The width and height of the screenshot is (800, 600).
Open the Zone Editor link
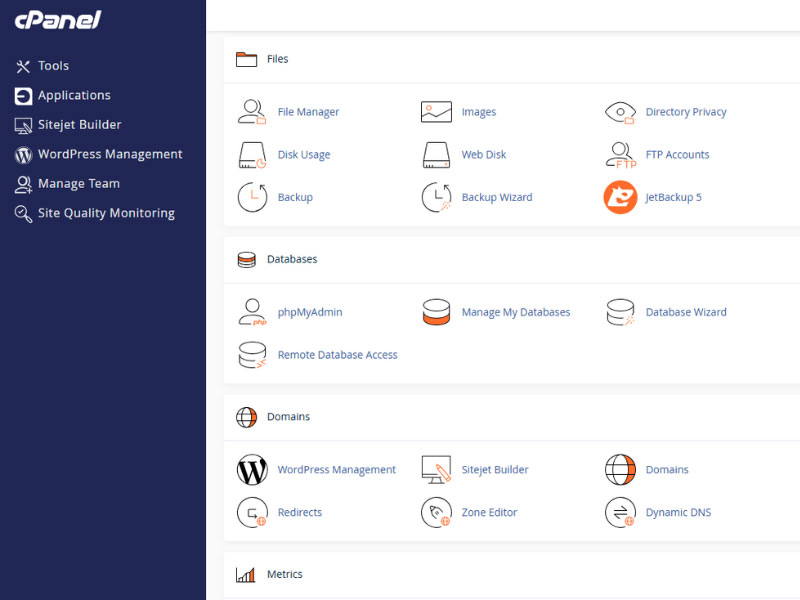[489, 512]
